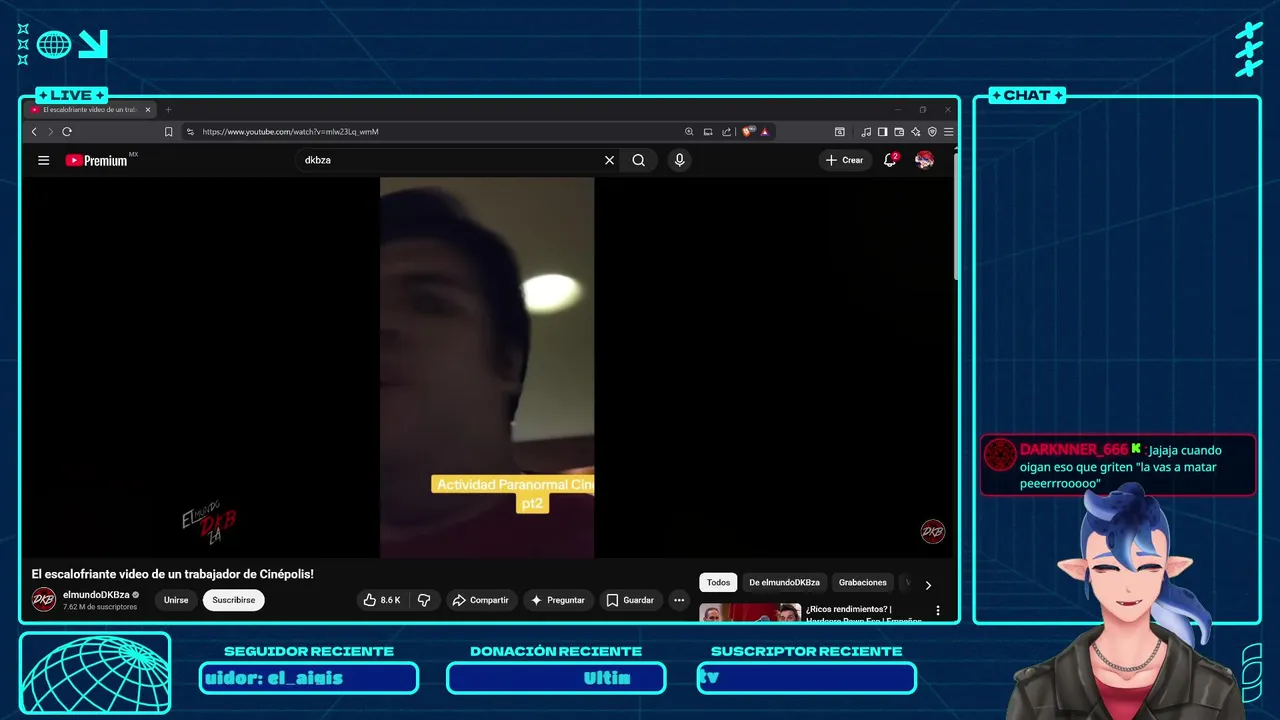The height and width of the screenshot is (720, 1280).
Task: Open the YouTube hamburger guide menu
Action: 43,160
